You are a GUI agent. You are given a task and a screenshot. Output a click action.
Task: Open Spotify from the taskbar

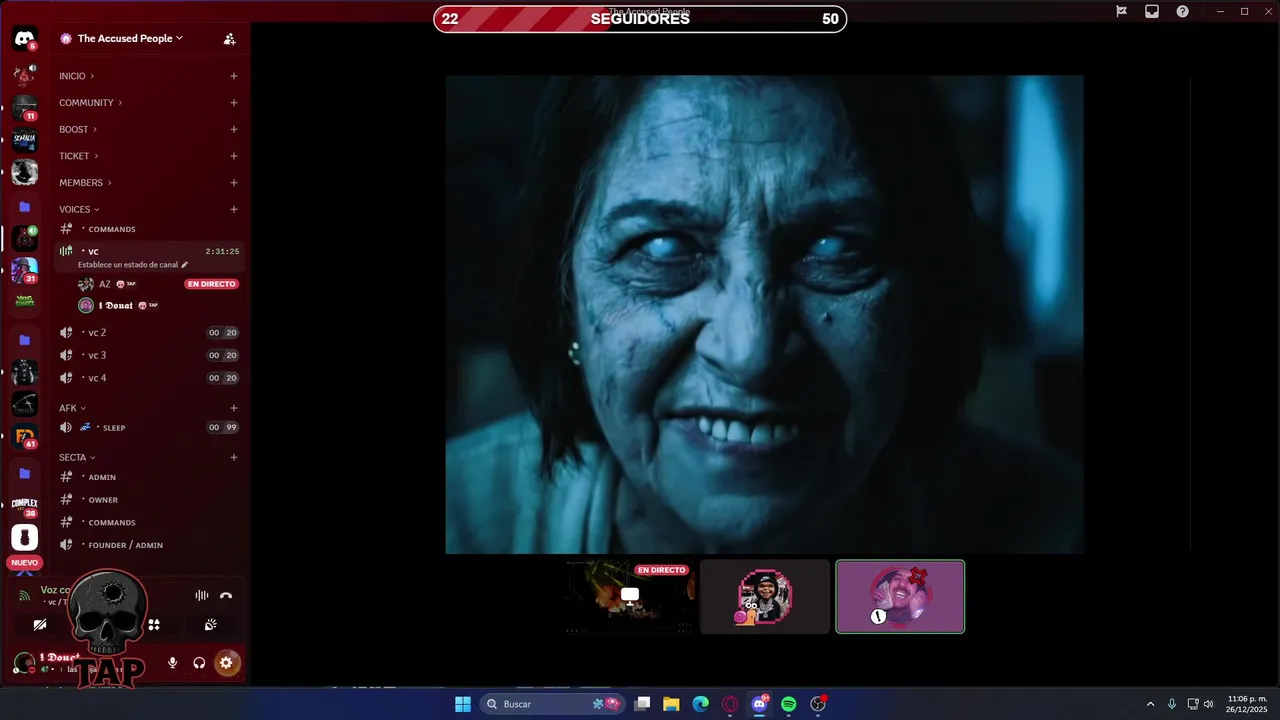tap(788, 704)
